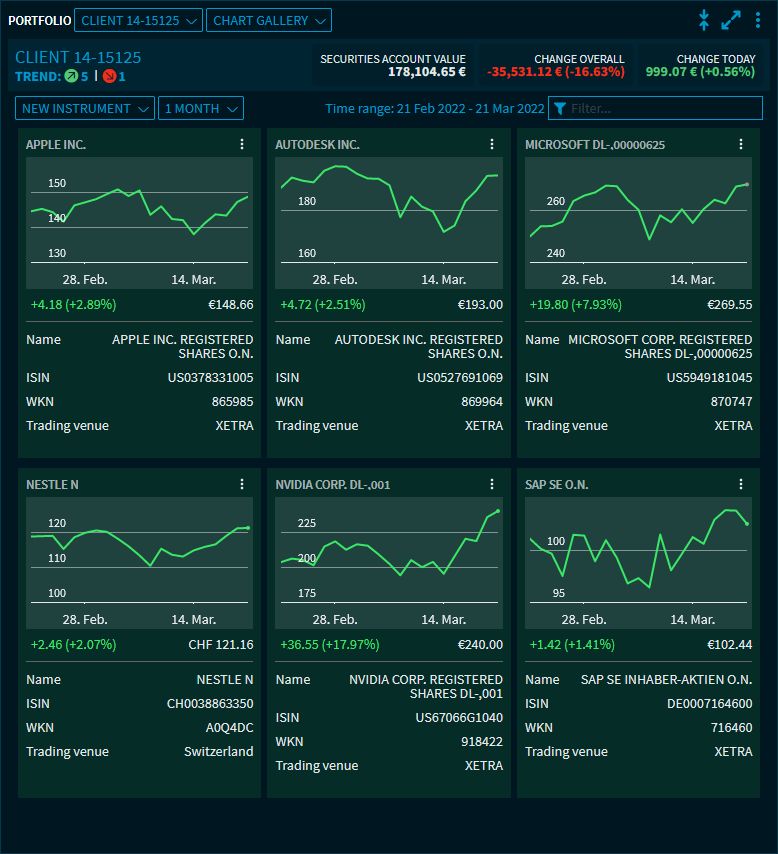The height and width of the screenshot is (854, 778).
Task: Click into the Filter input field
Action: pyautogui.click(x=660, y=108)
